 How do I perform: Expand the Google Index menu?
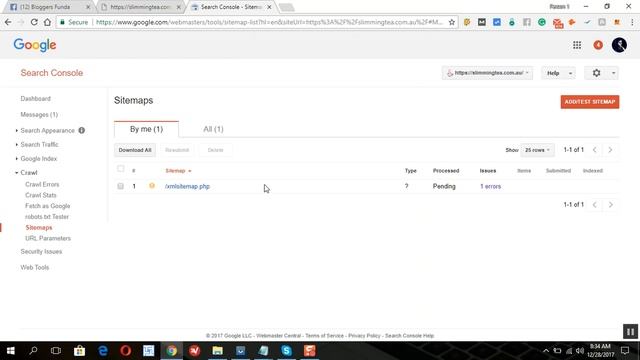38,158
